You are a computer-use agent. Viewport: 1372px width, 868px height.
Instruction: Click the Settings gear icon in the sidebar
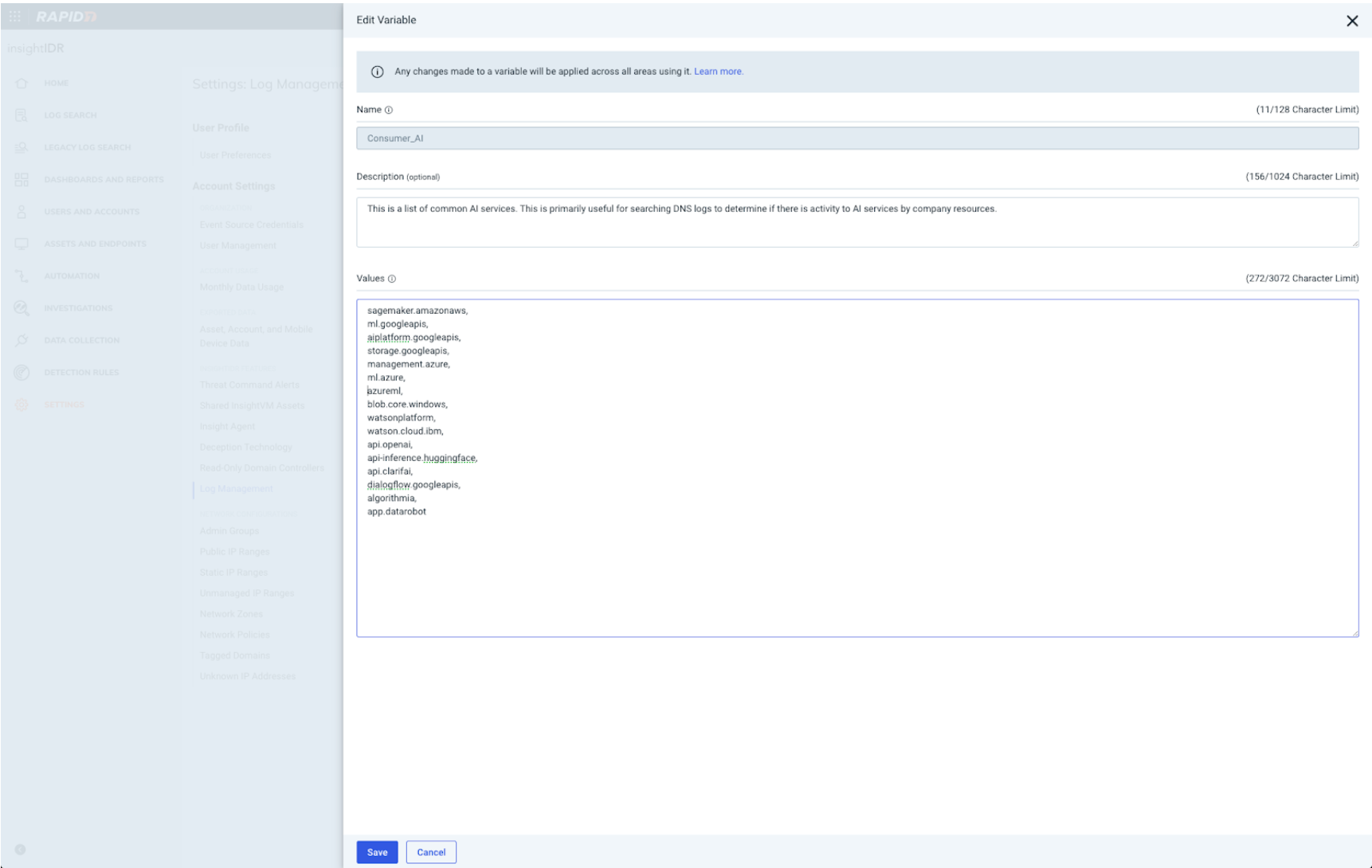pyautogui.click(x=22, y=405)
